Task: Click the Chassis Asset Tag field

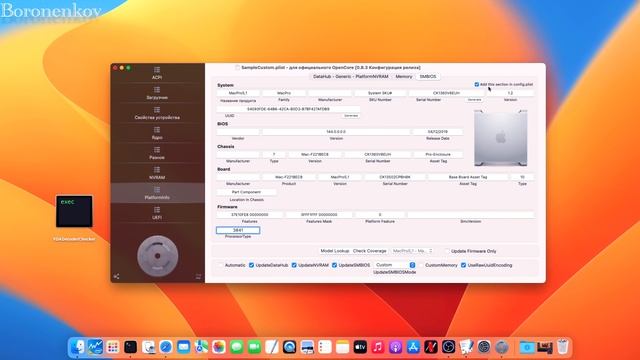Action: (x=438, y=154)
